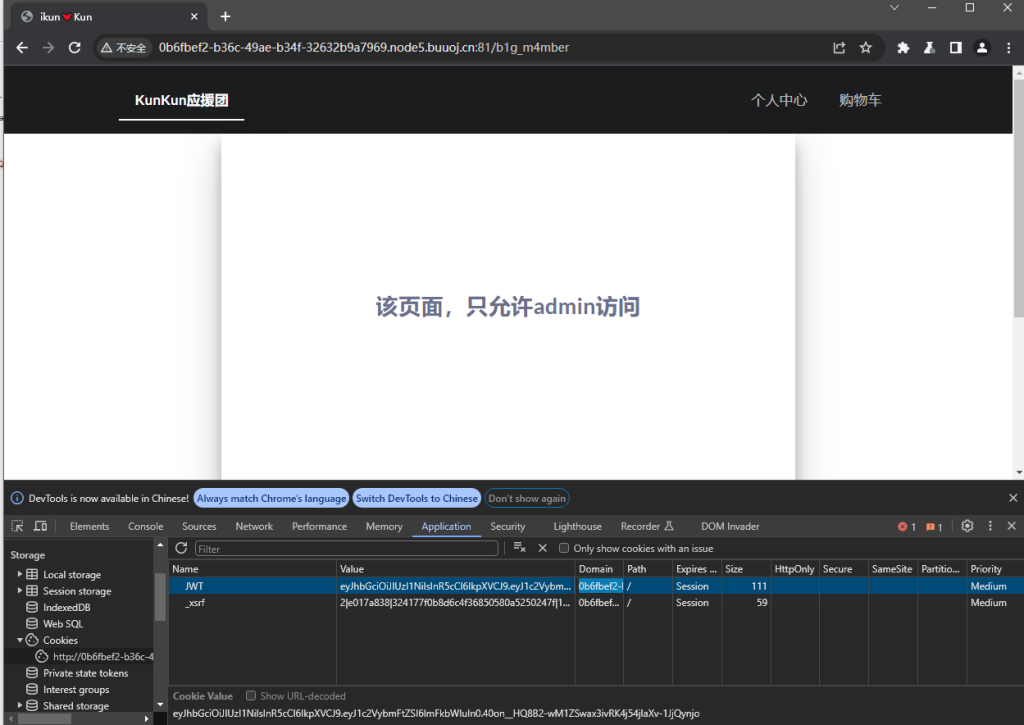Open the 购物车 link in navbar
This screenshot has height=725, width=1024.
tap(860, 100)
